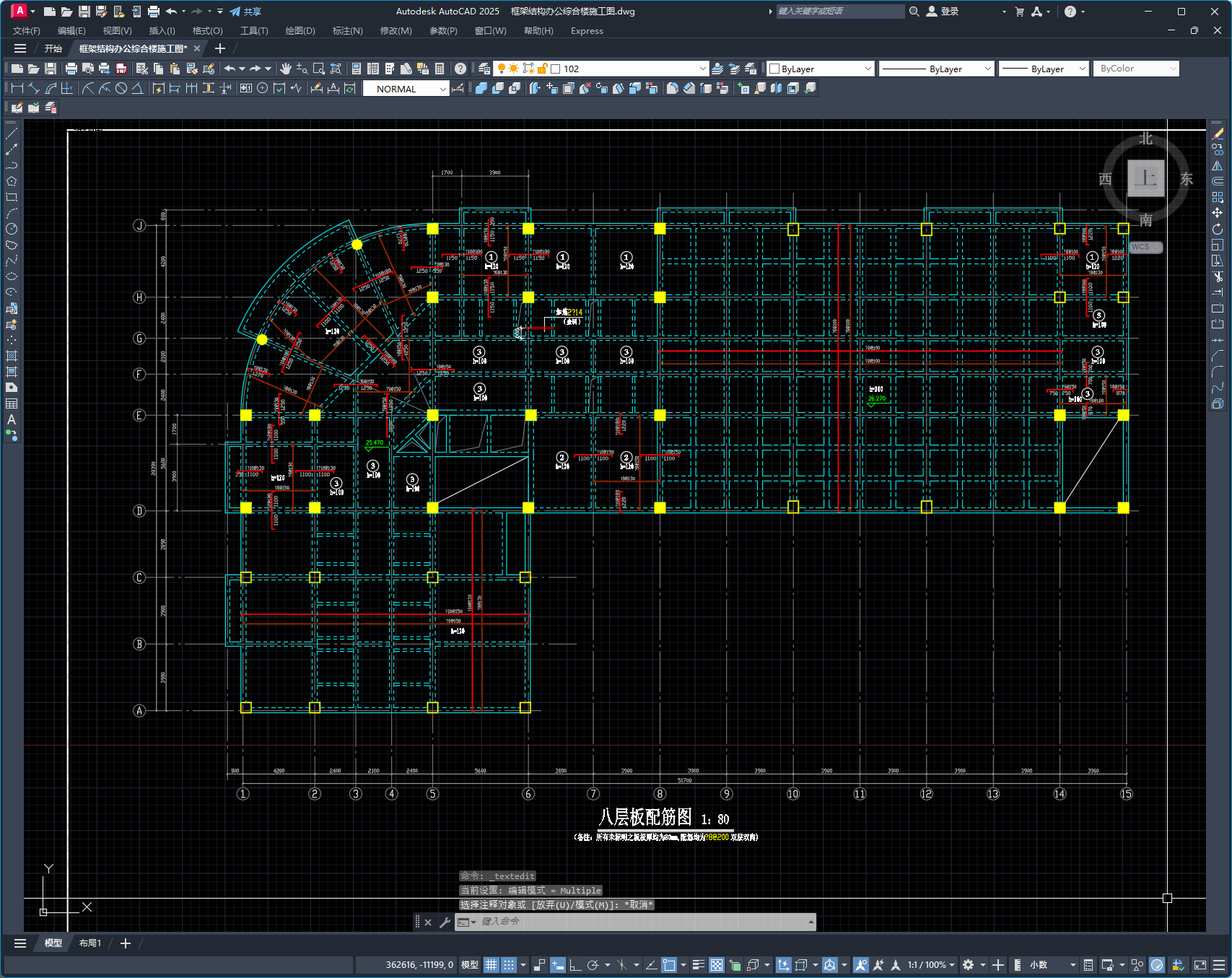Viewport: 1232px width, 978px height.
Task: Select the Rotate tool in modify toolbar
Action: [x=1218, y=229]
